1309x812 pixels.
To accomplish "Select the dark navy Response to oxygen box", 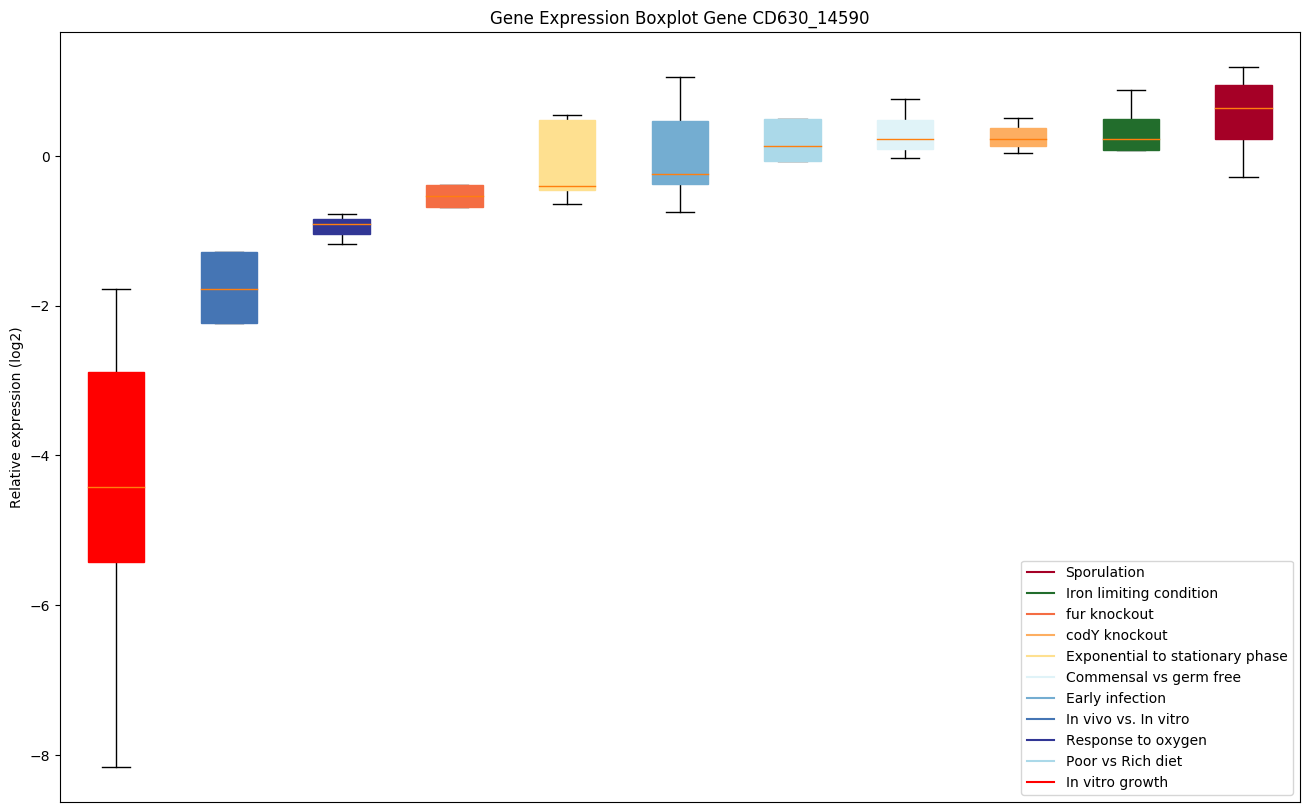I will pos(342,227).
